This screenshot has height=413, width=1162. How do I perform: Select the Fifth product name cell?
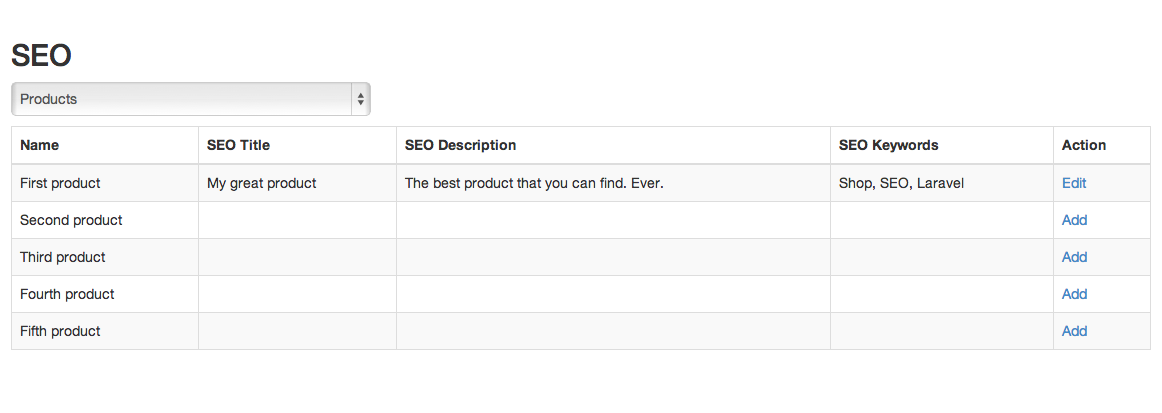coord(60,331)
